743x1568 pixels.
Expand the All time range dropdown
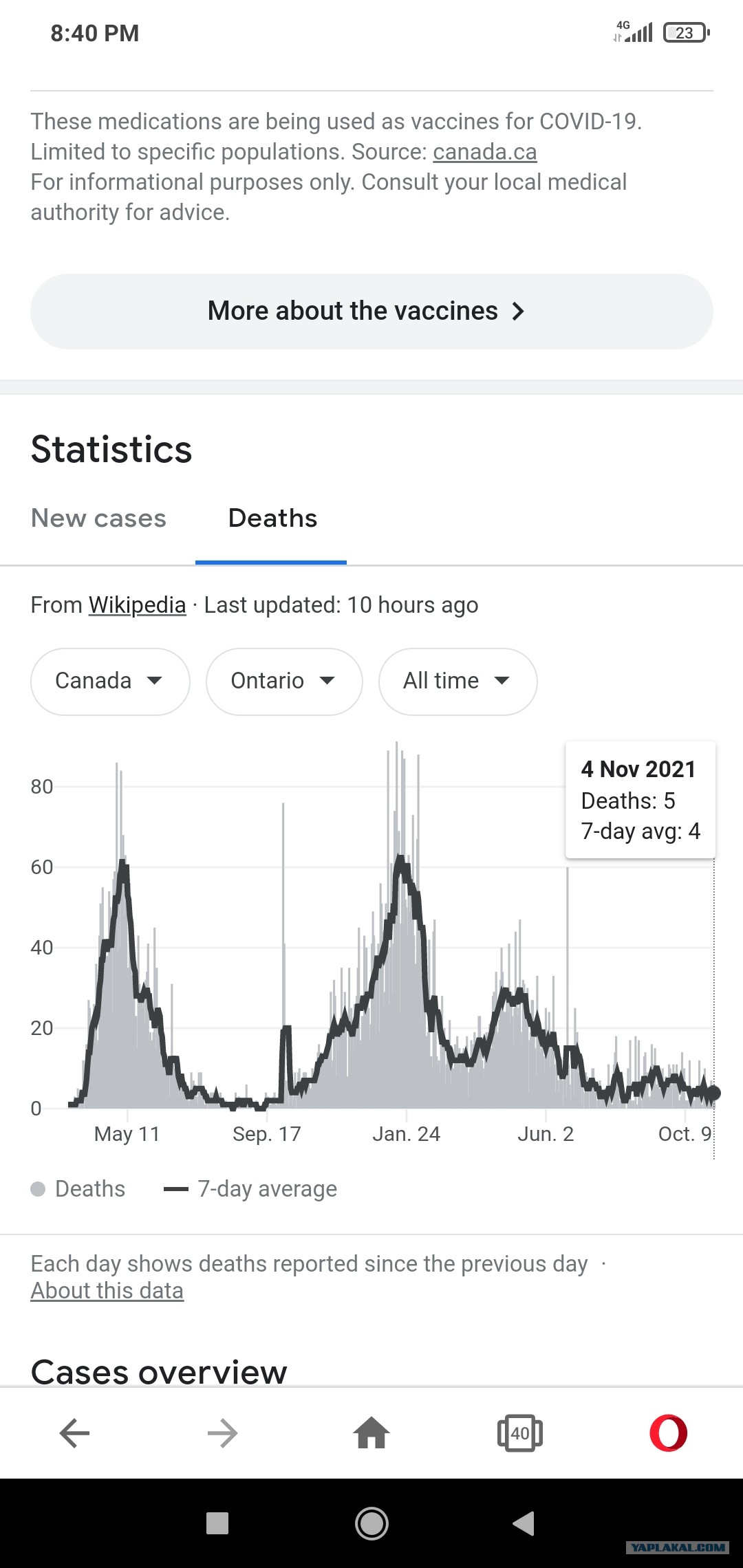tap(457, 682)
